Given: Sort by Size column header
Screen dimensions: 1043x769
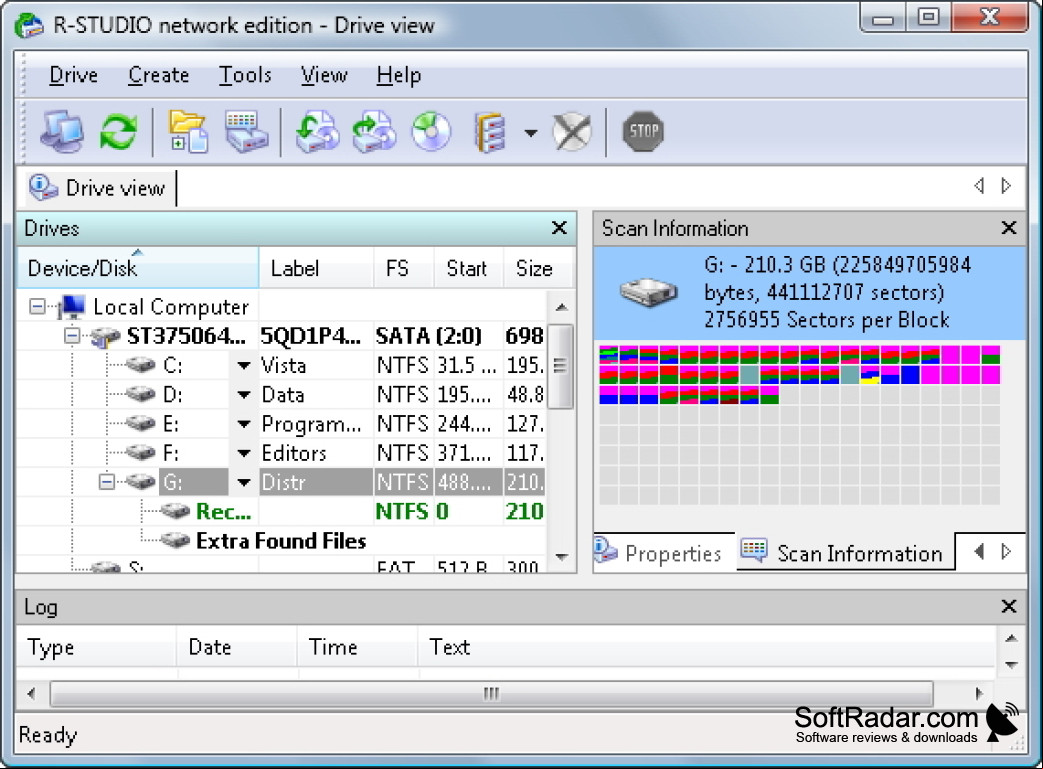Looking at the screenshot, I should [x=538, y=268].
